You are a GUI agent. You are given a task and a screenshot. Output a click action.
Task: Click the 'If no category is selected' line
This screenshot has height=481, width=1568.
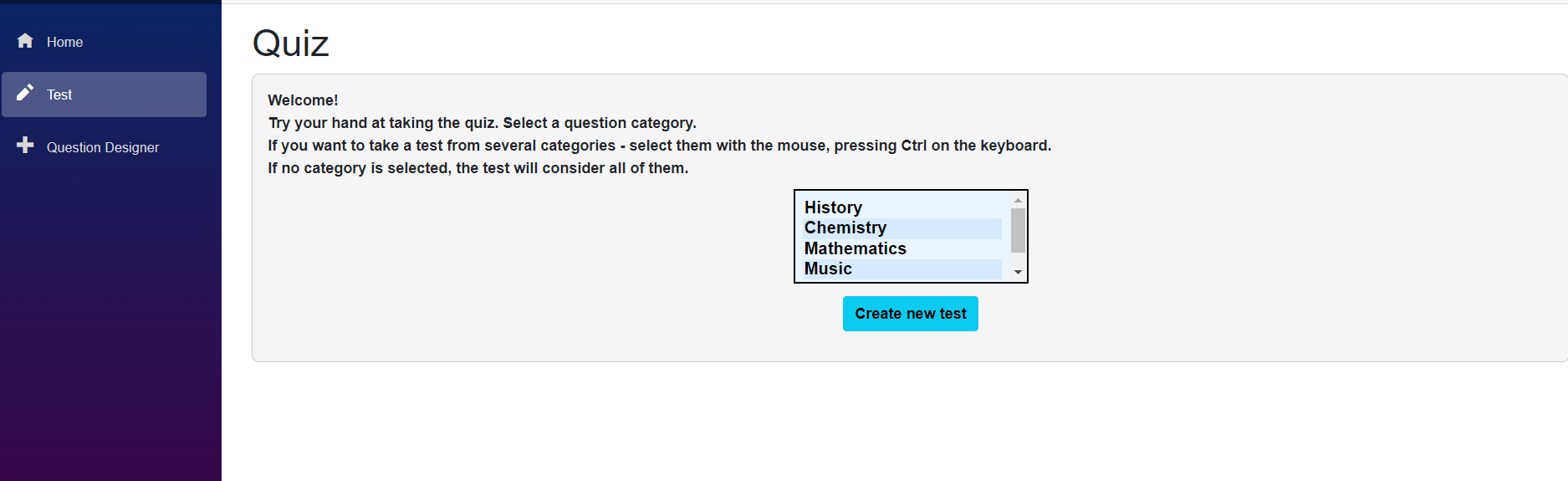pyautogui.click(x=478, y=168)
